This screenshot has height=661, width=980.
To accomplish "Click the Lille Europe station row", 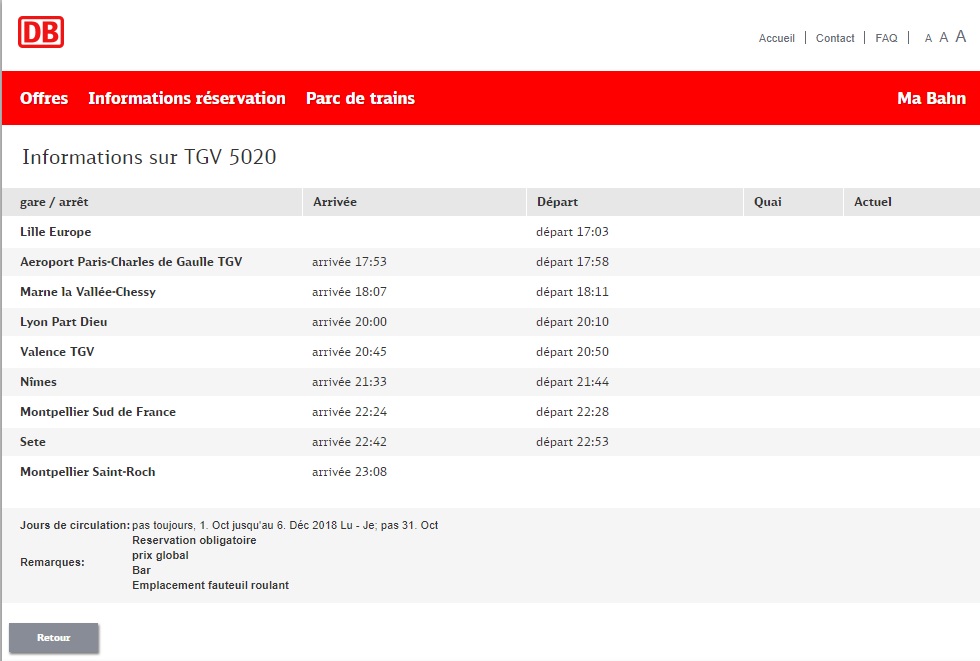I will pos(55,232).
